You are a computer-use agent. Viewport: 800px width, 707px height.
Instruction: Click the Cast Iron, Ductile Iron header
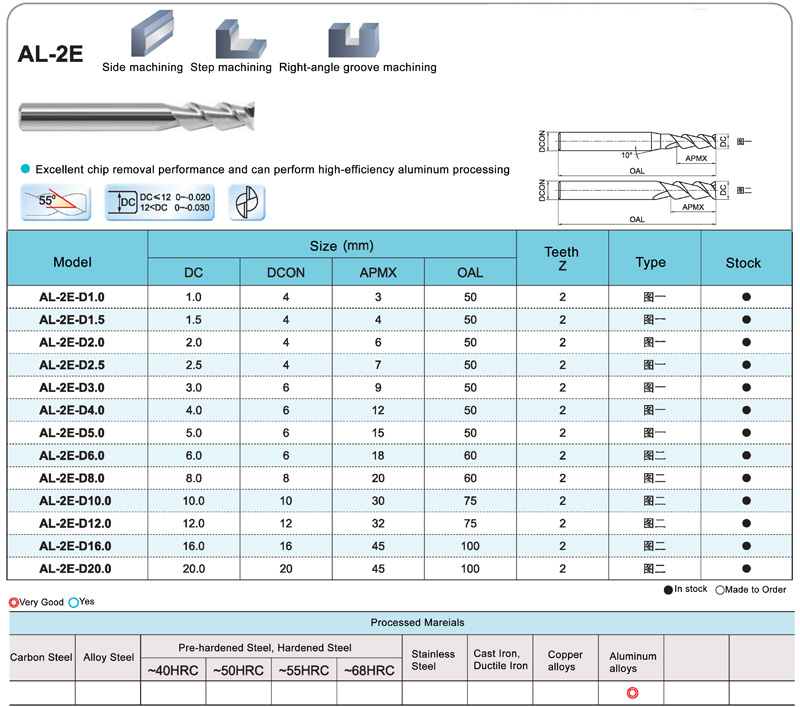[x=501, y=660]
